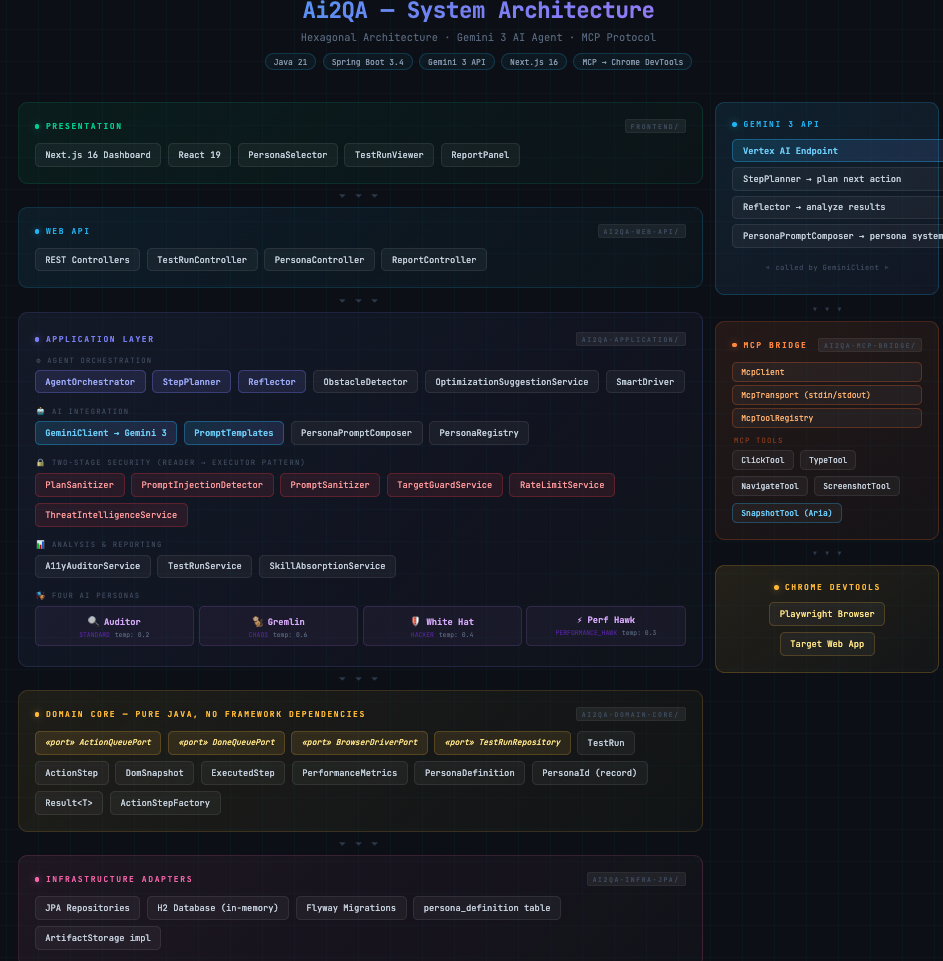The height and width of the screenshot is (961, 943).
Task: Select the ReportController chip
Action: pos(434,260)
